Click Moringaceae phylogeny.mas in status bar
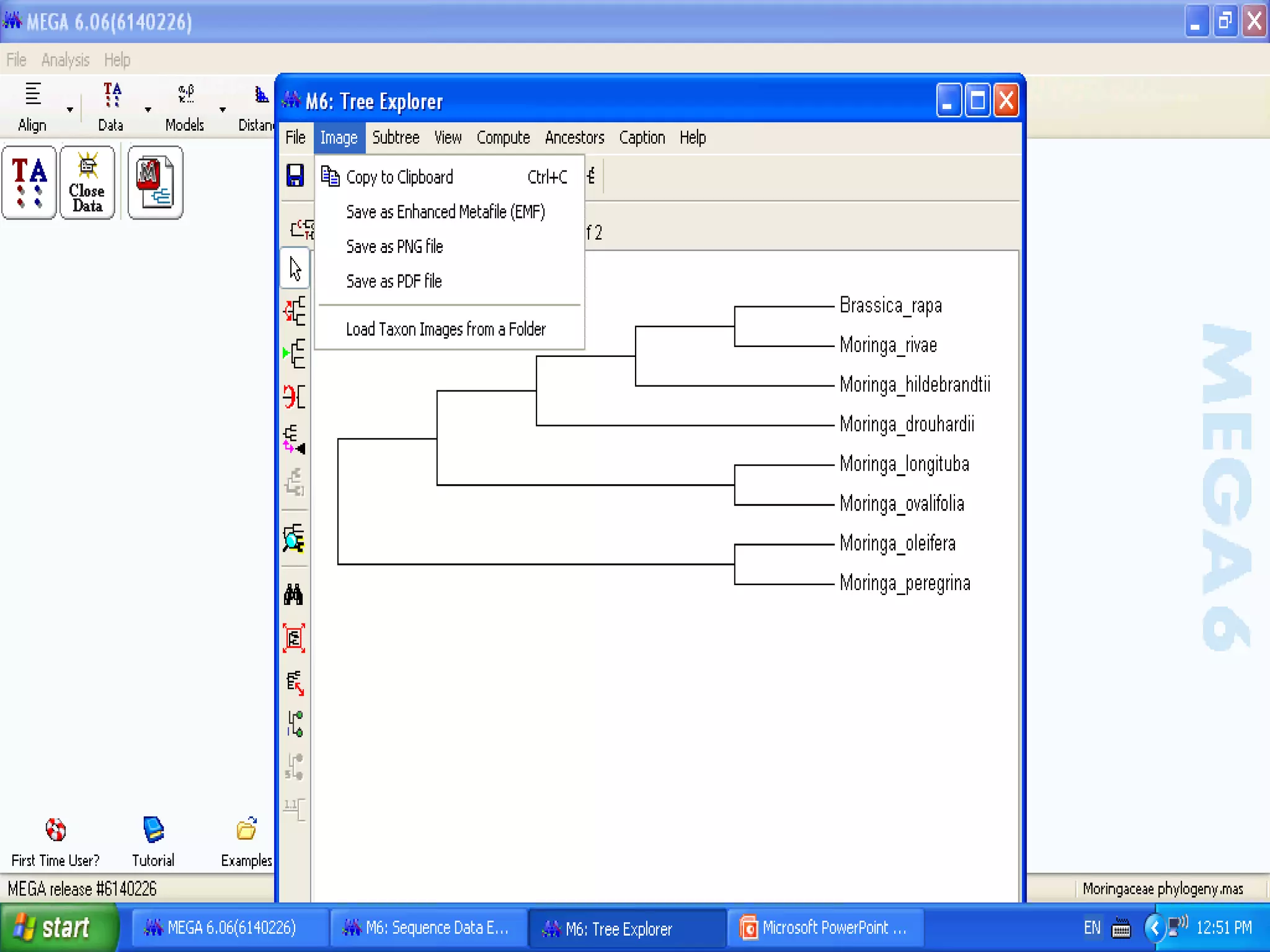Screen dimensions: 1270x952 point(1163,889)
